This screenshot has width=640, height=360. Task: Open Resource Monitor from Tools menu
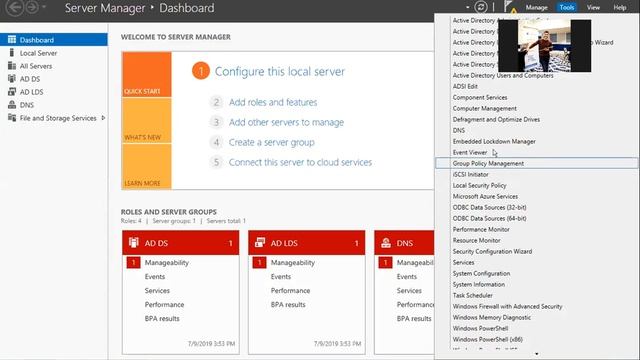[476, 240]
